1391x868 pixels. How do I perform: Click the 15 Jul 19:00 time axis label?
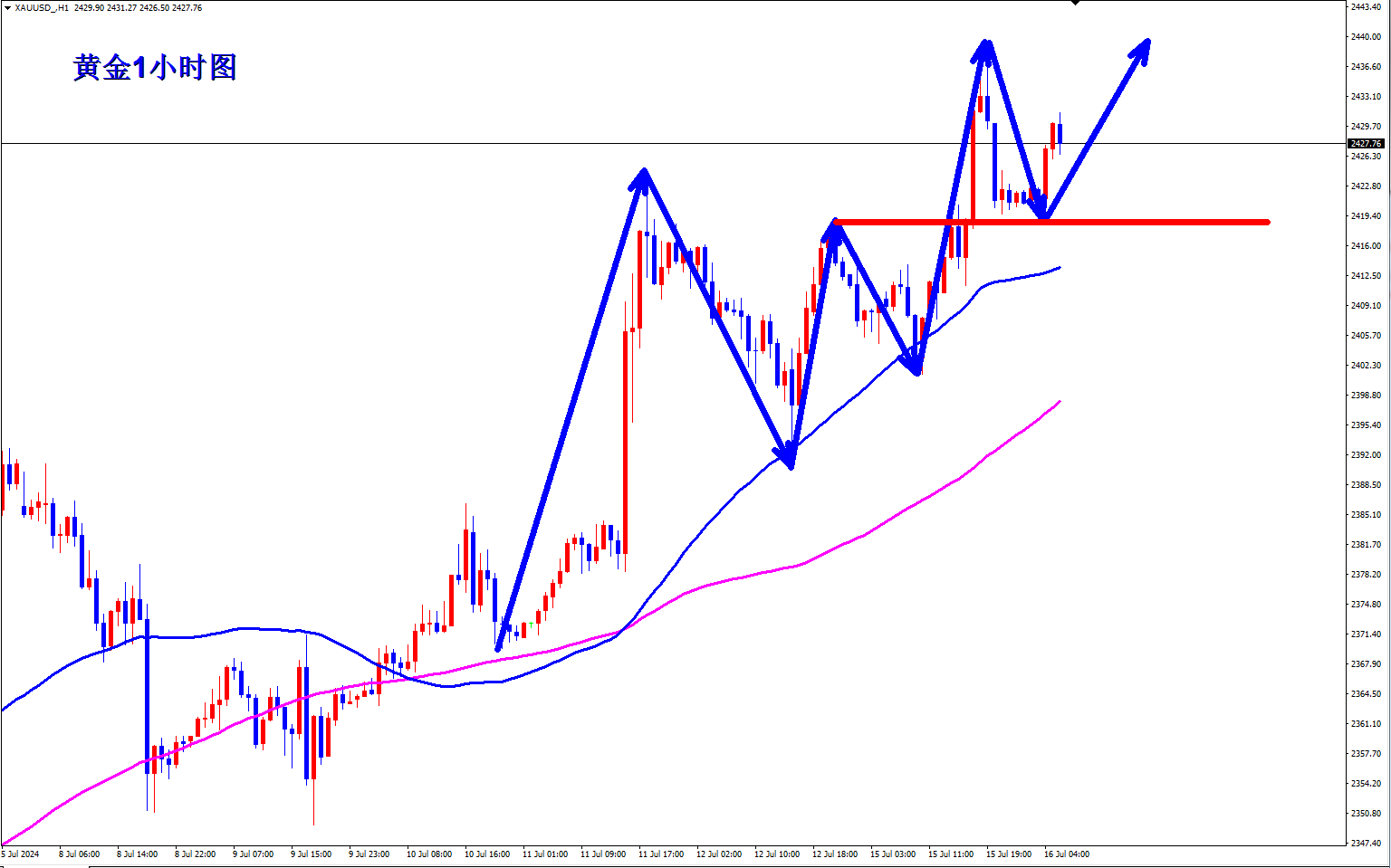pyautogui.click(x=1009, y=854)
